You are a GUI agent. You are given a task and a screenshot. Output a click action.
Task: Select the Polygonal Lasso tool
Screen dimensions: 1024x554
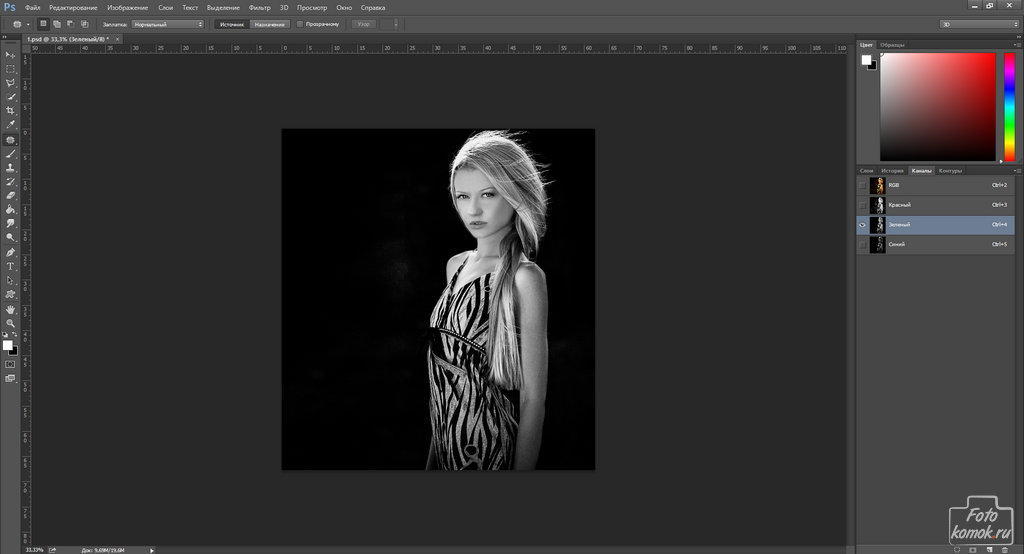[x=10, y=83]
